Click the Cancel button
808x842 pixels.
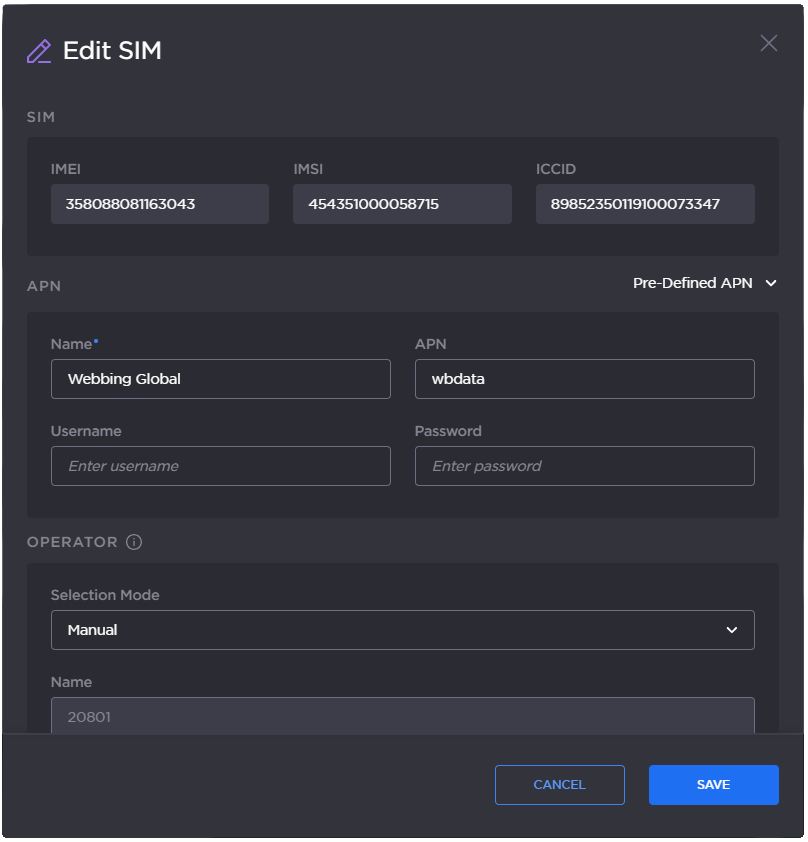(x=559, y=785)
